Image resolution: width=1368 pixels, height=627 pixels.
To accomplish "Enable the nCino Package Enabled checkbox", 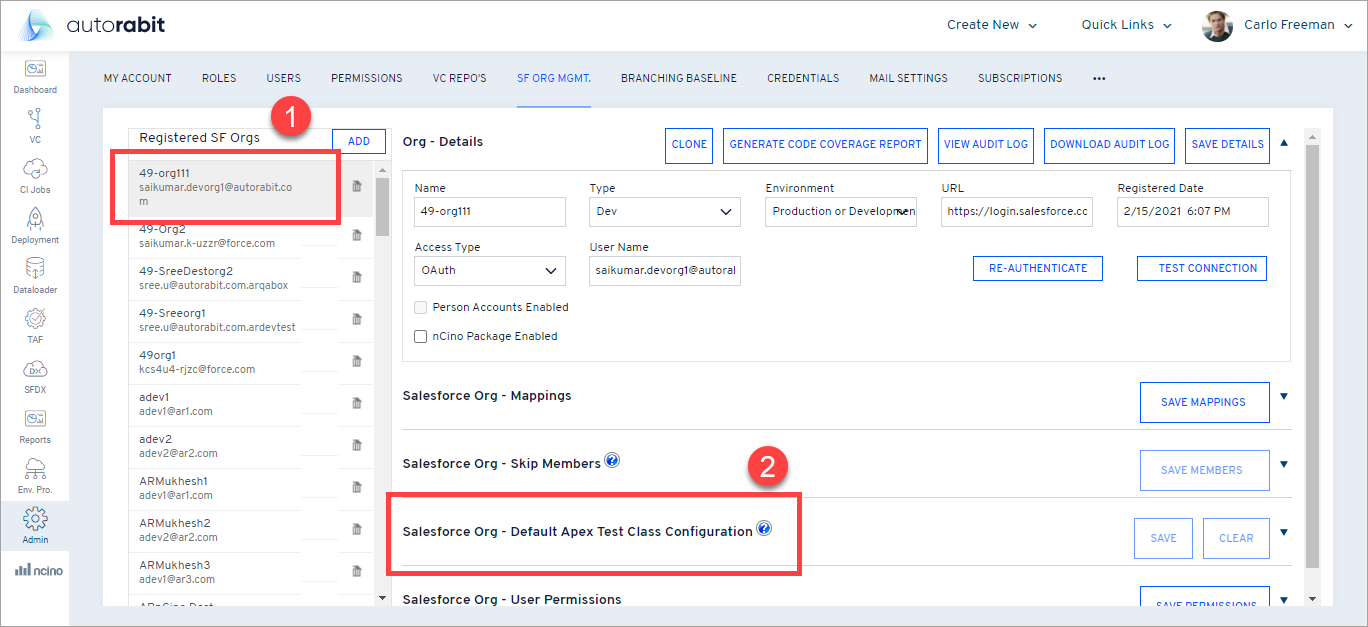I will [421, 337].
